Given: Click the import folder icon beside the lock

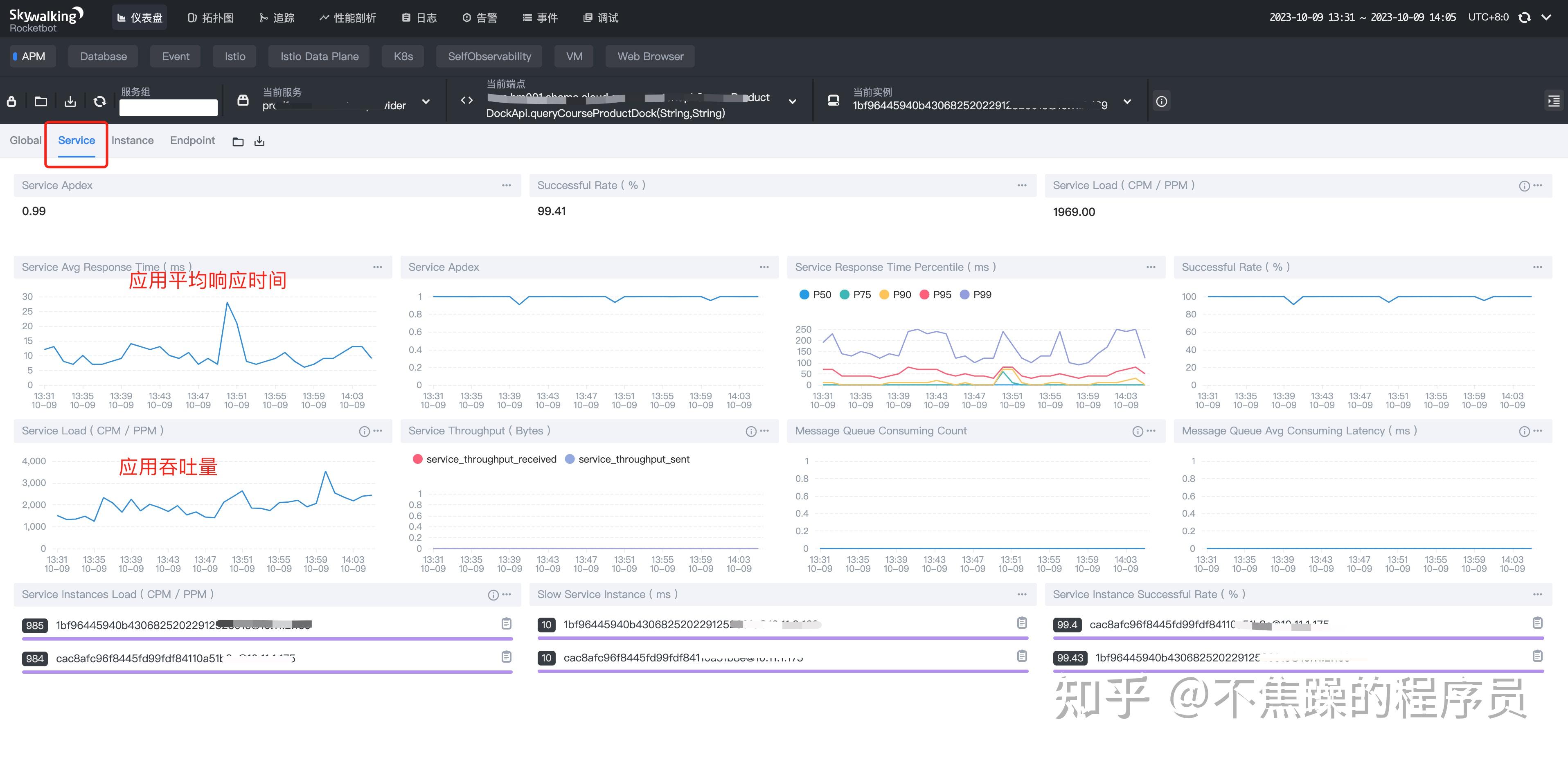Looking at the screenshot, I should pos(41,101).
